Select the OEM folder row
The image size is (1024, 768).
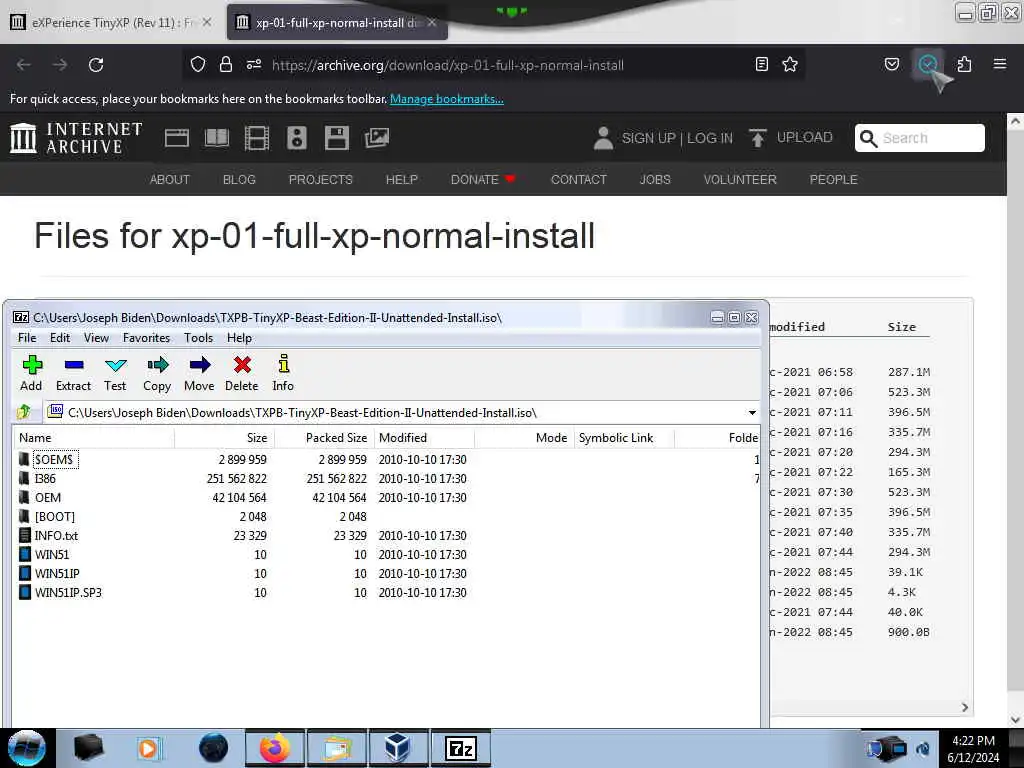pos(385,498)
